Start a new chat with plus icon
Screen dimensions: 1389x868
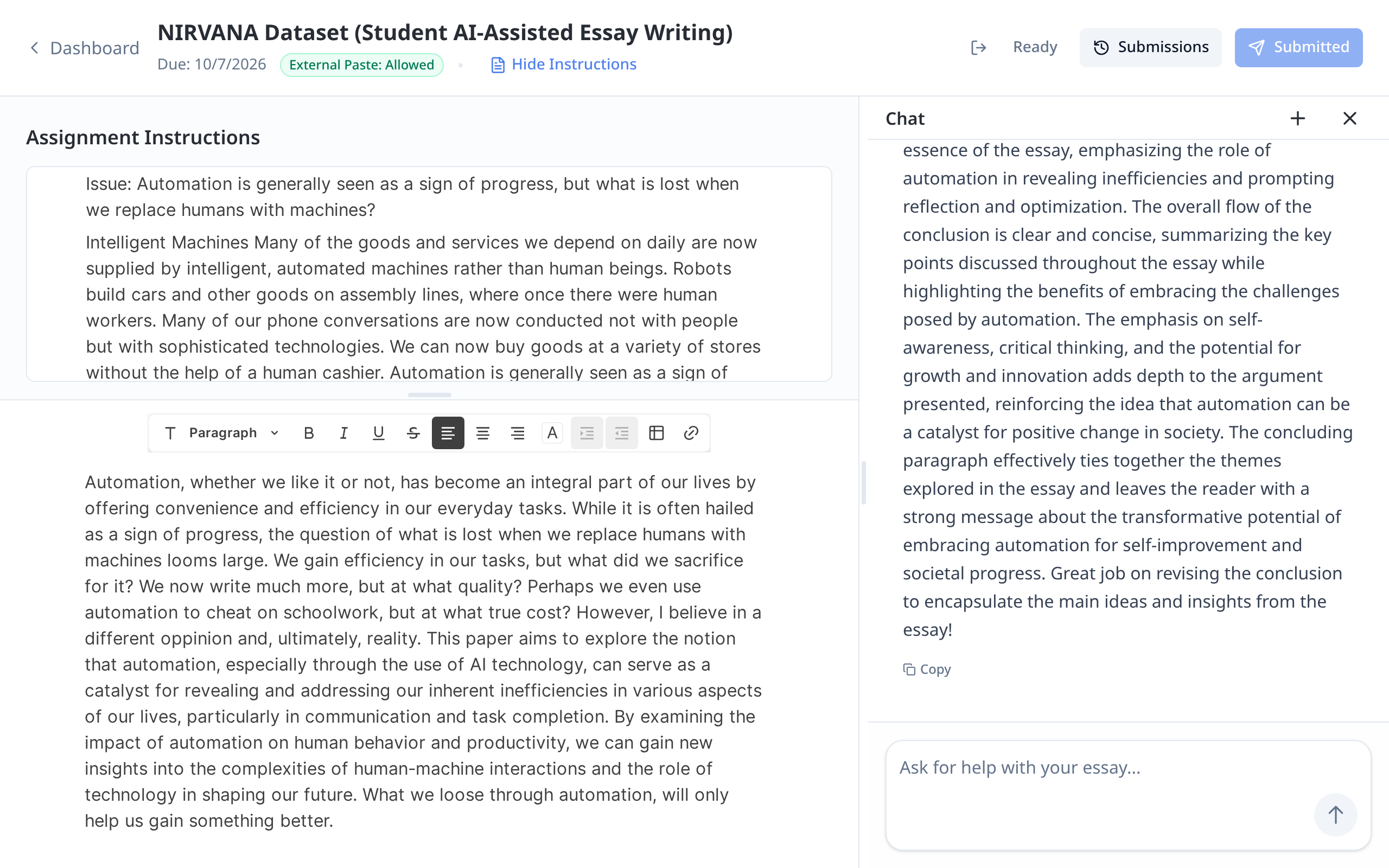1298,118
